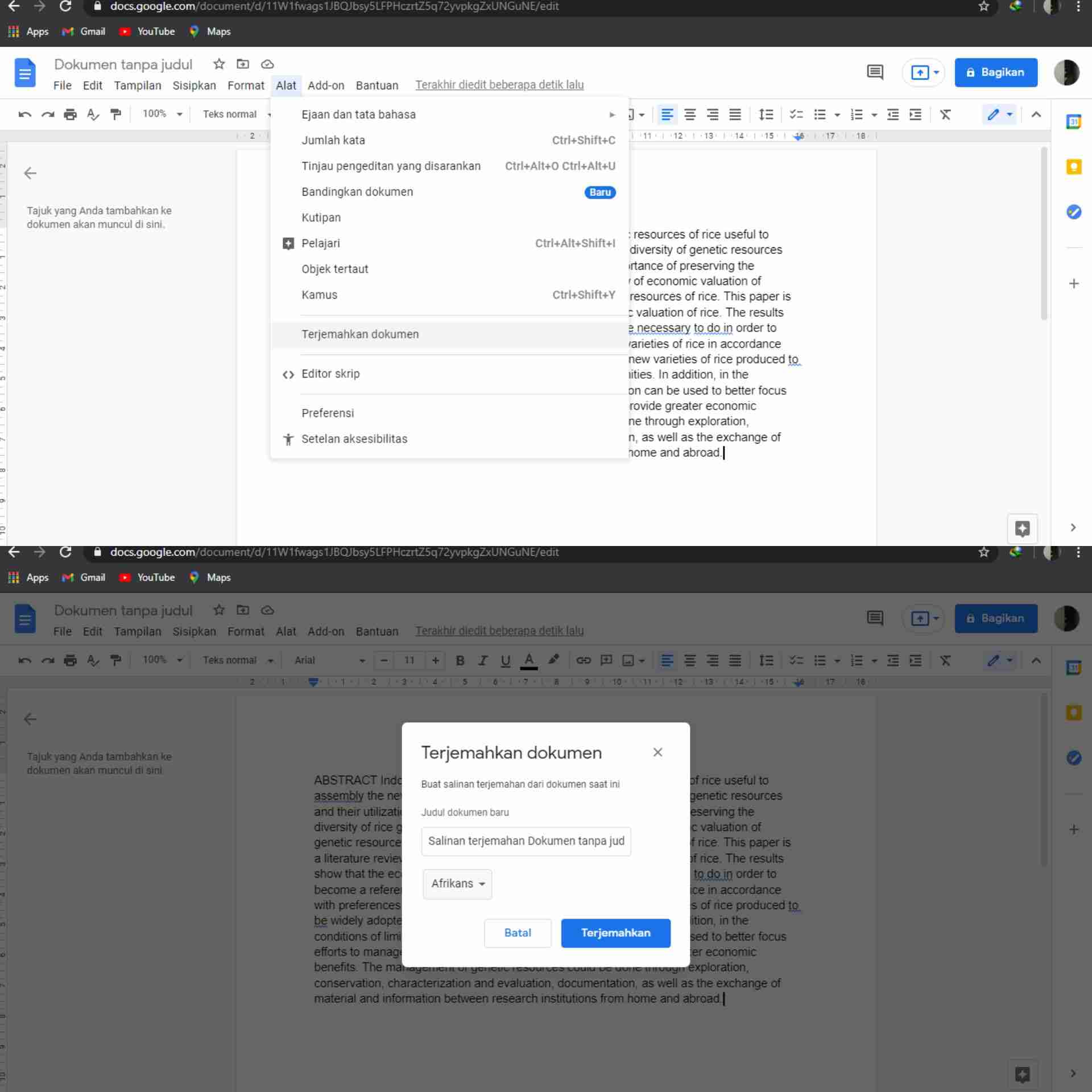The image size is (1092, 1092).
Task: Select Terjemahkan dokumen menu entry
Action: click(360, 334)
